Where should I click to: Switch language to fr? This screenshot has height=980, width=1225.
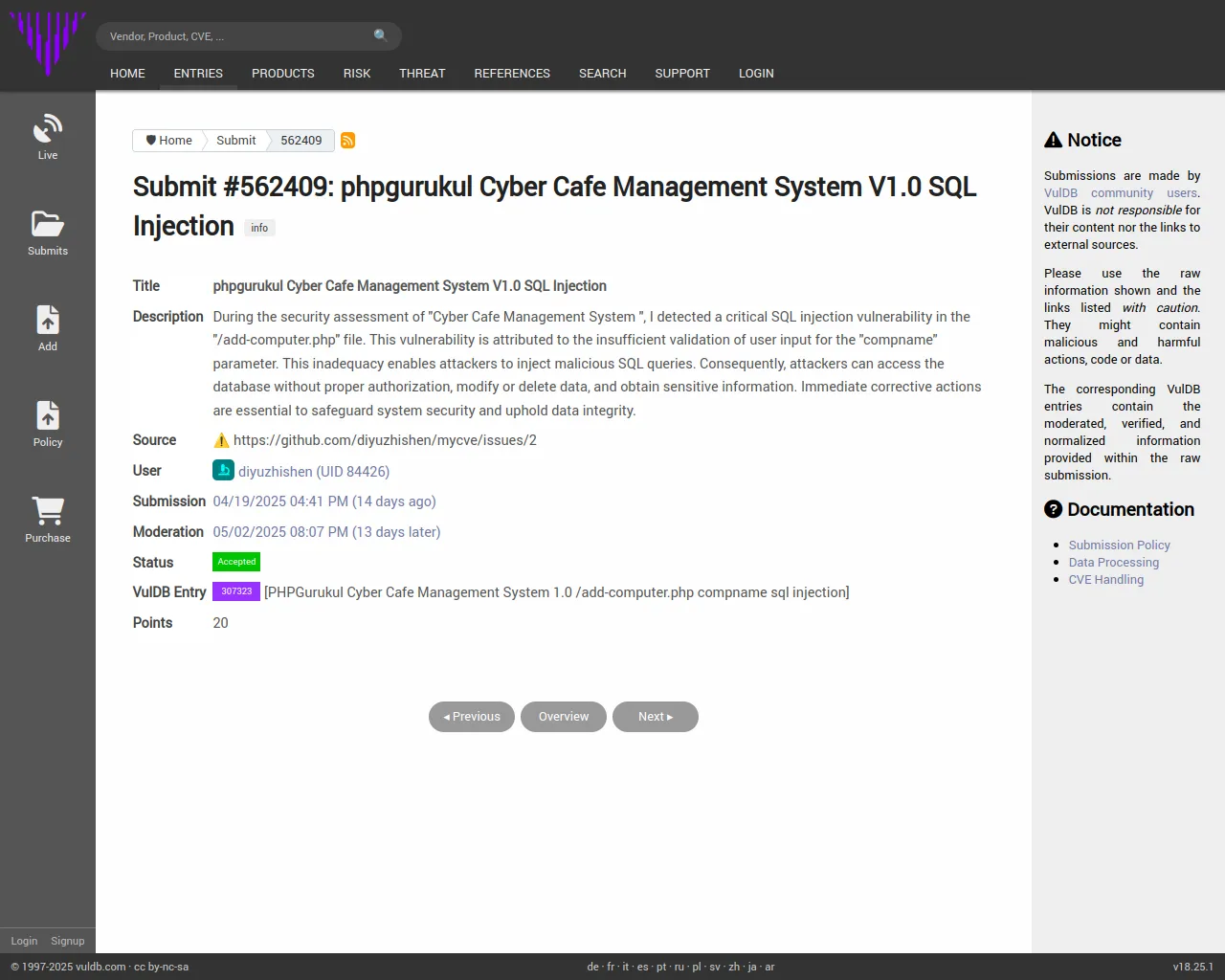coord(611,967)
